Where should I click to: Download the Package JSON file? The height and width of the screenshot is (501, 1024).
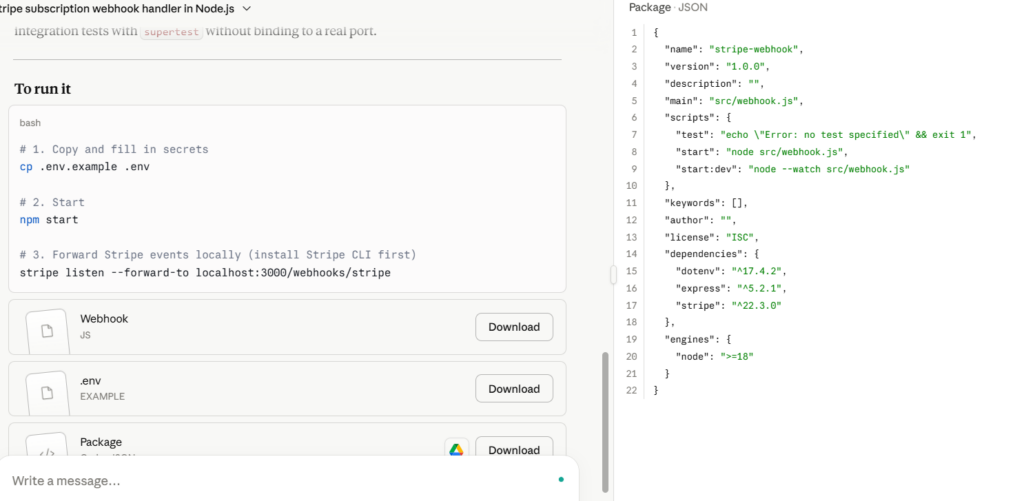tap(514, 449)
